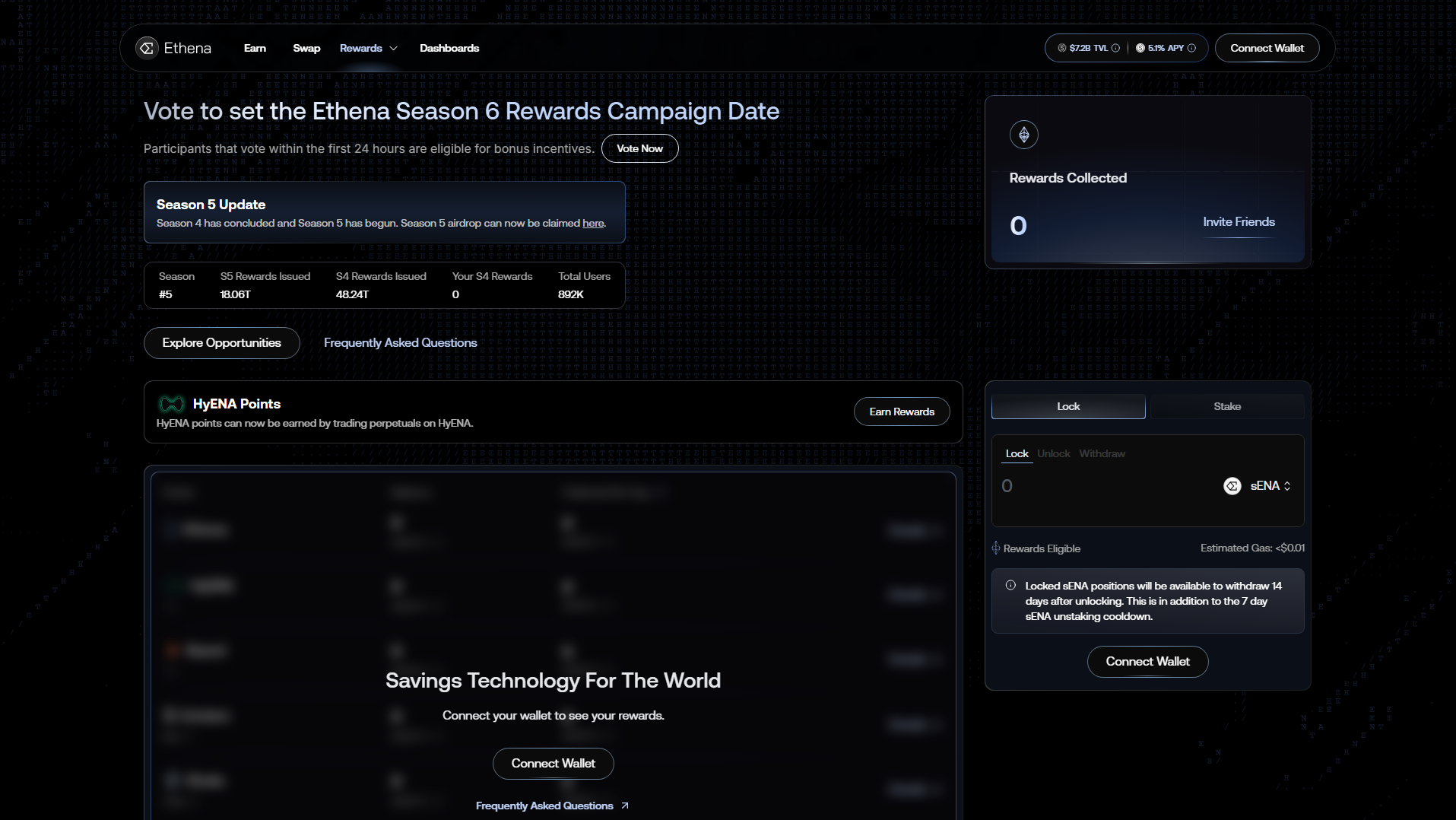This screenshot has height=820, width=1456.
Task: Click Connect Wallet in the header
Action: point(1267,48)
